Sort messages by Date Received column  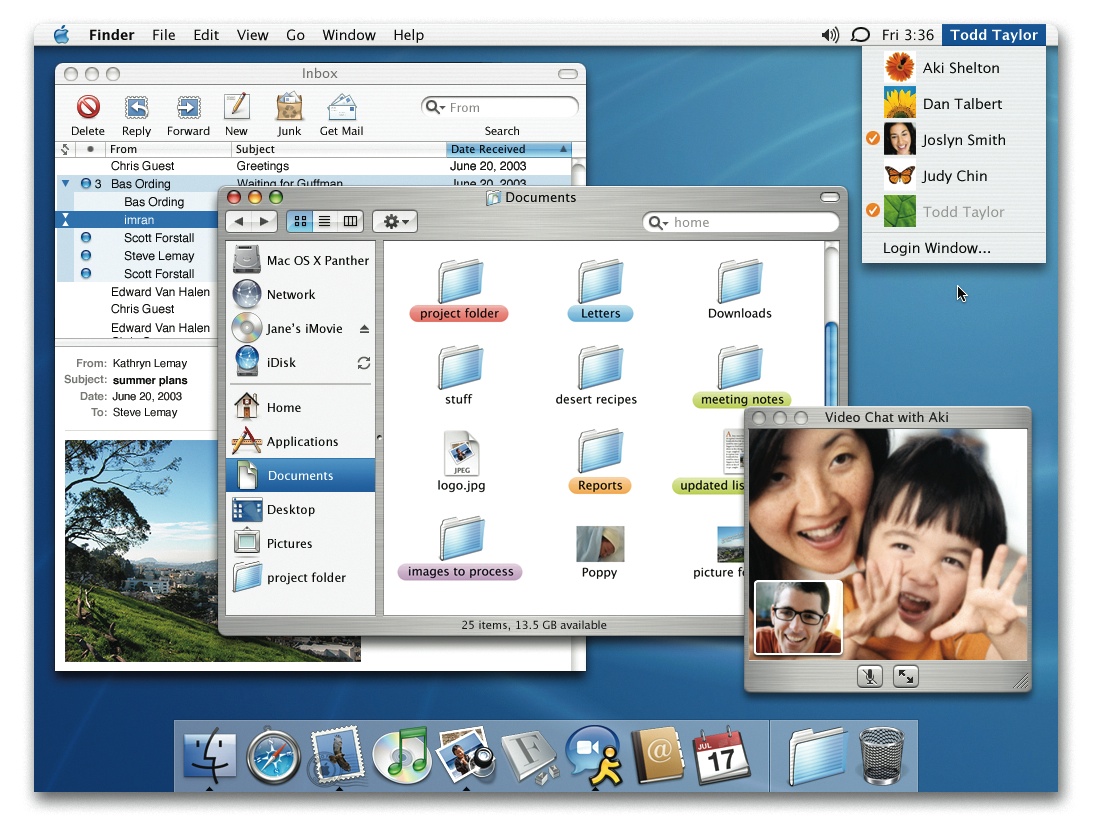[x=508, y=149]
